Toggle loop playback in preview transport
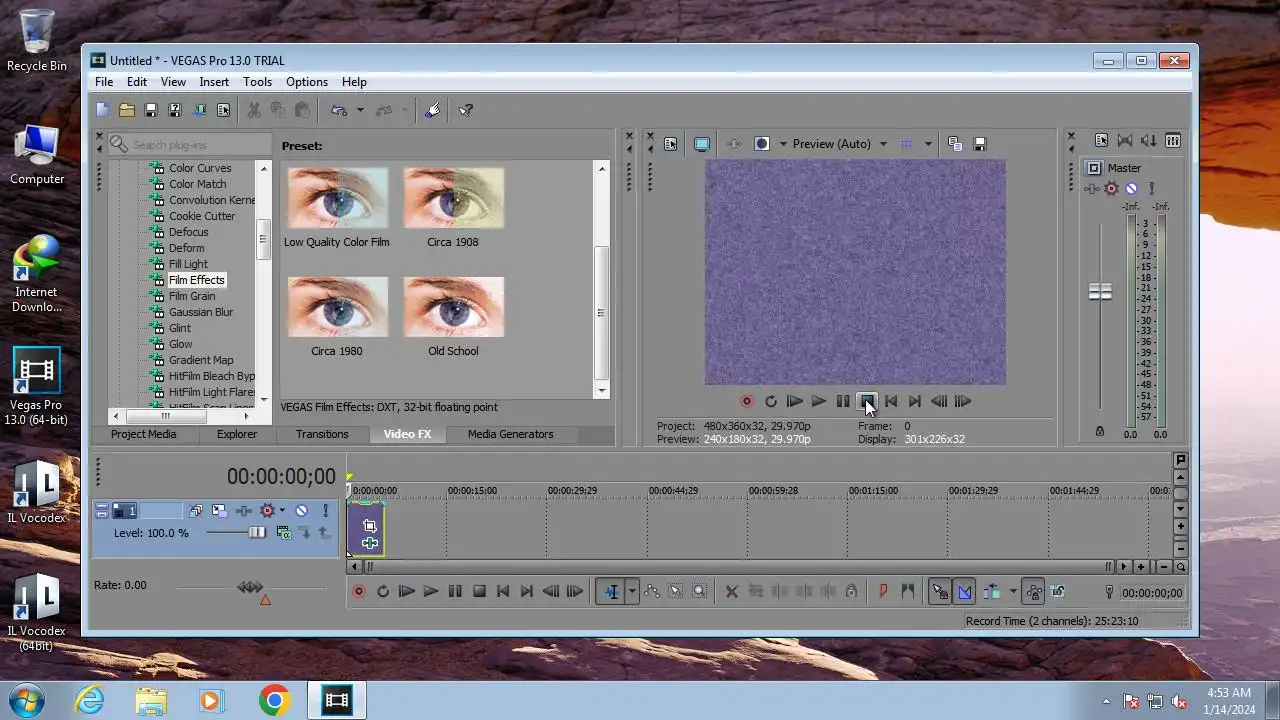The height and width of the screenshot is (720, 1280). [771, 401]
